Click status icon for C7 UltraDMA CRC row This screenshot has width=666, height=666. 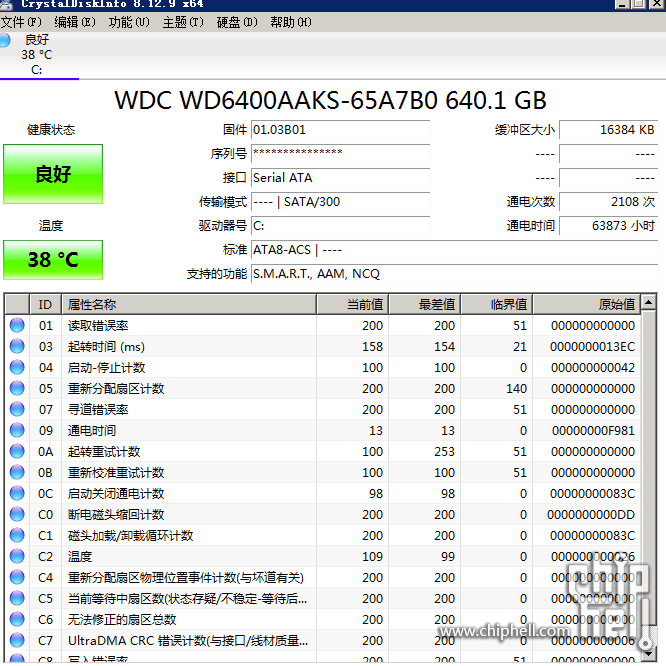(x=17, y=640)
